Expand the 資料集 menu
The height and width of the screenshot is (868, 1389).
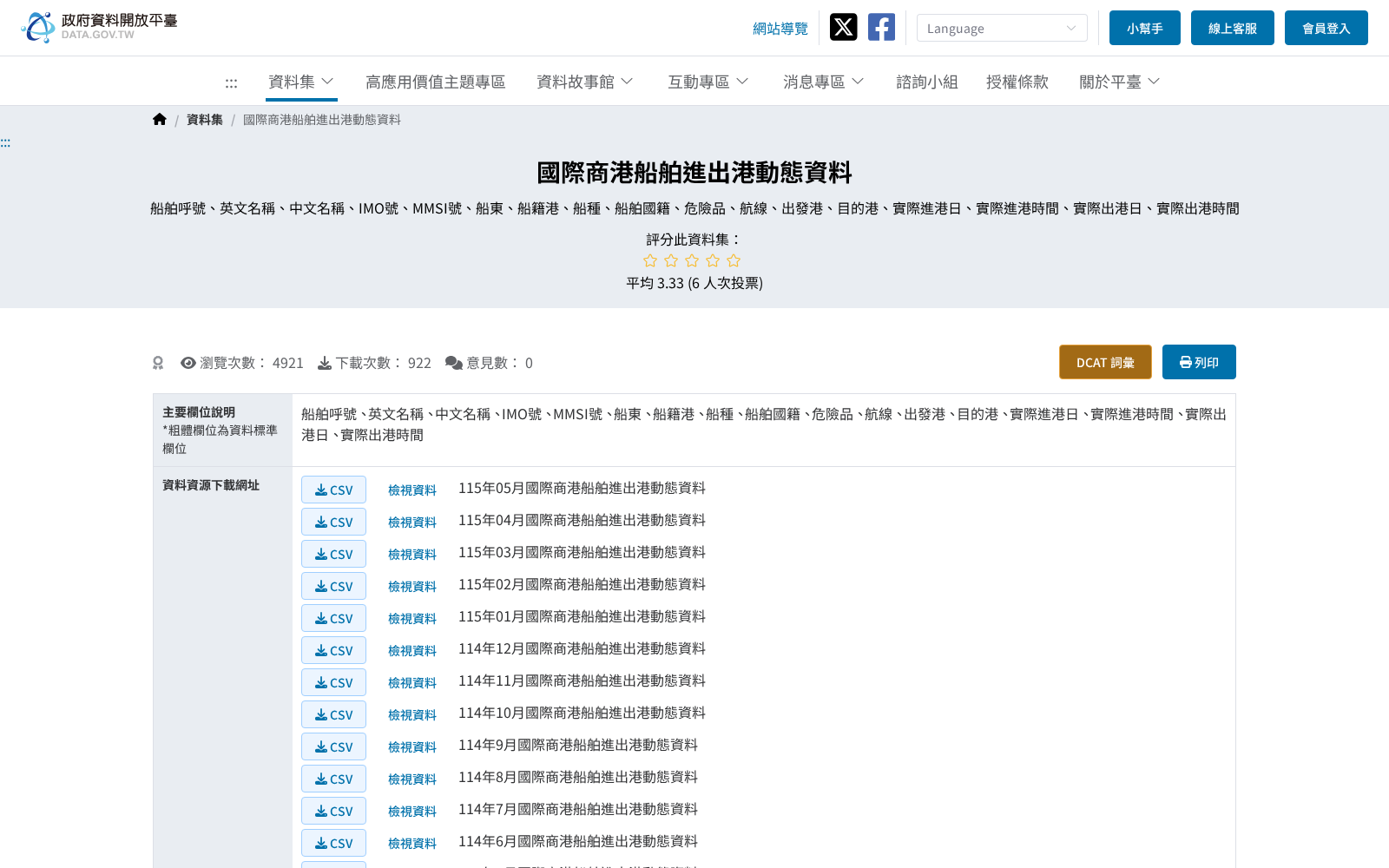pyautogui.click(x=301, y=82)
